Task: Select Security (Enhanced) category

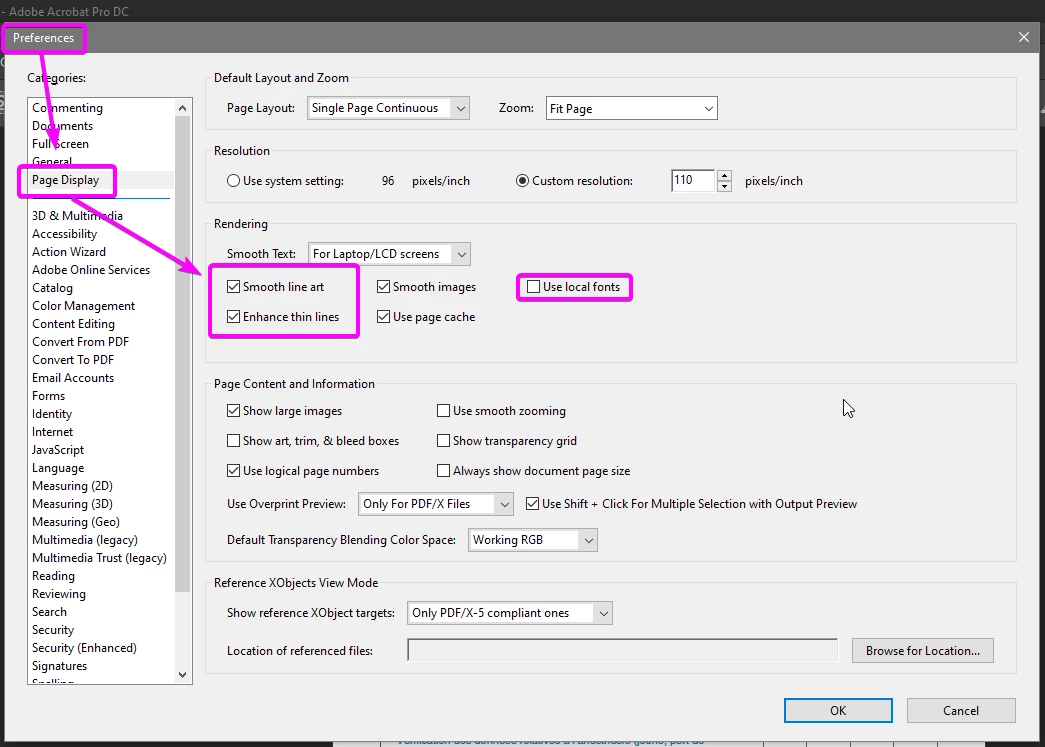Action: pos(84,648)
